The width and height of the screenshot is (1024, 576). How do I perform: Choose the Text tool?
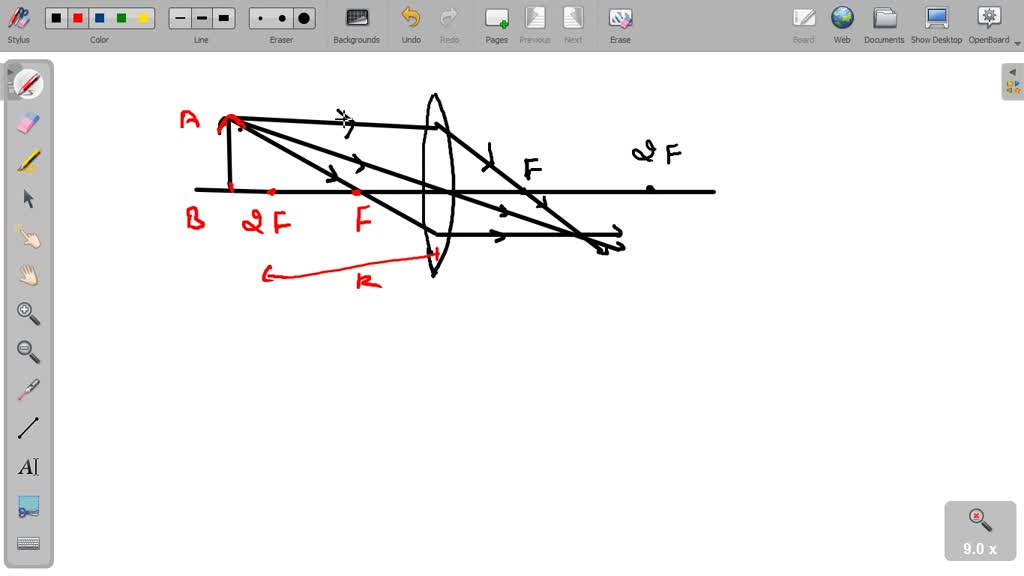27,466
